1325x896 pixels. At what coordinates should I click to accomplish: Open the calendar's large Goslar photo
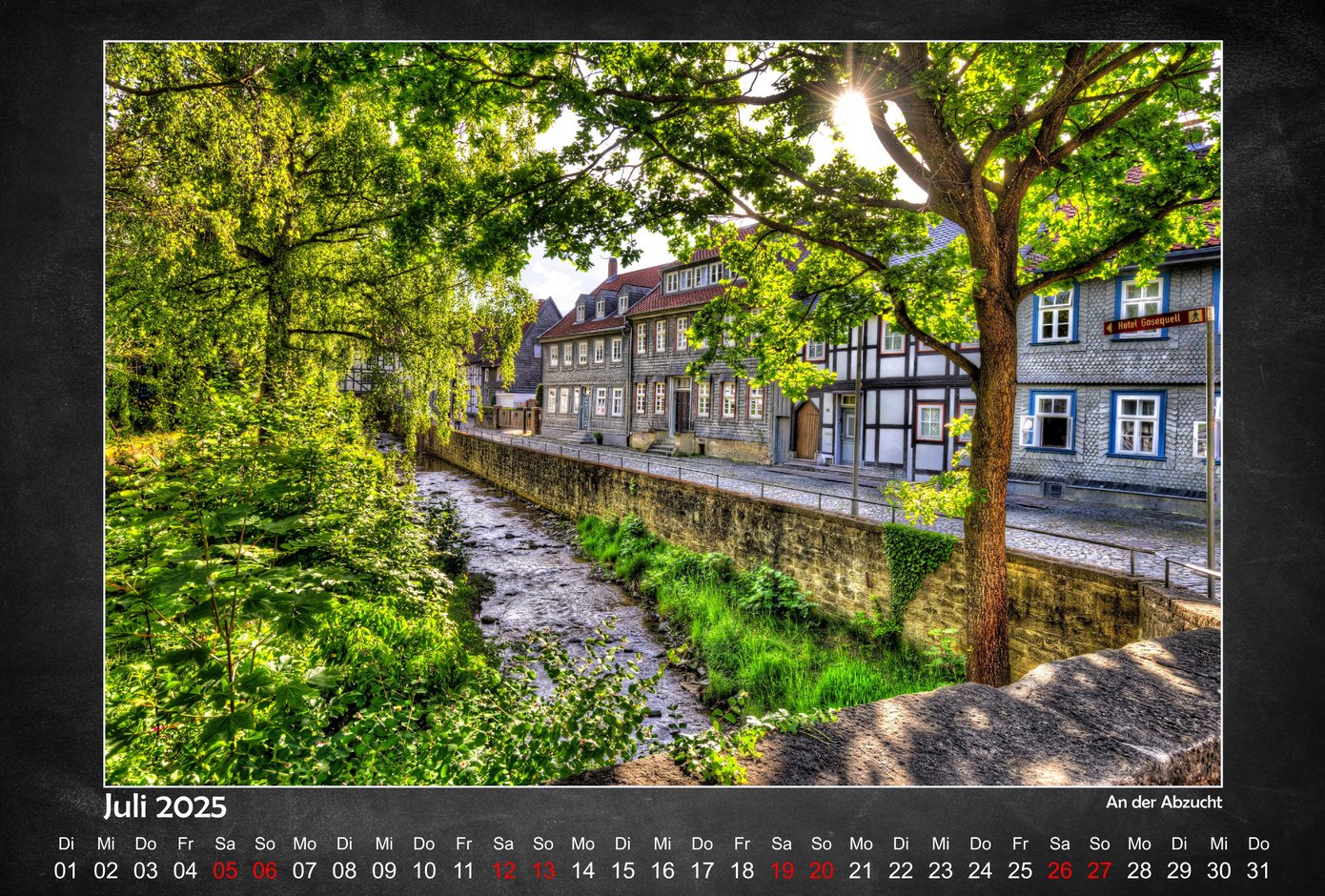662,414
